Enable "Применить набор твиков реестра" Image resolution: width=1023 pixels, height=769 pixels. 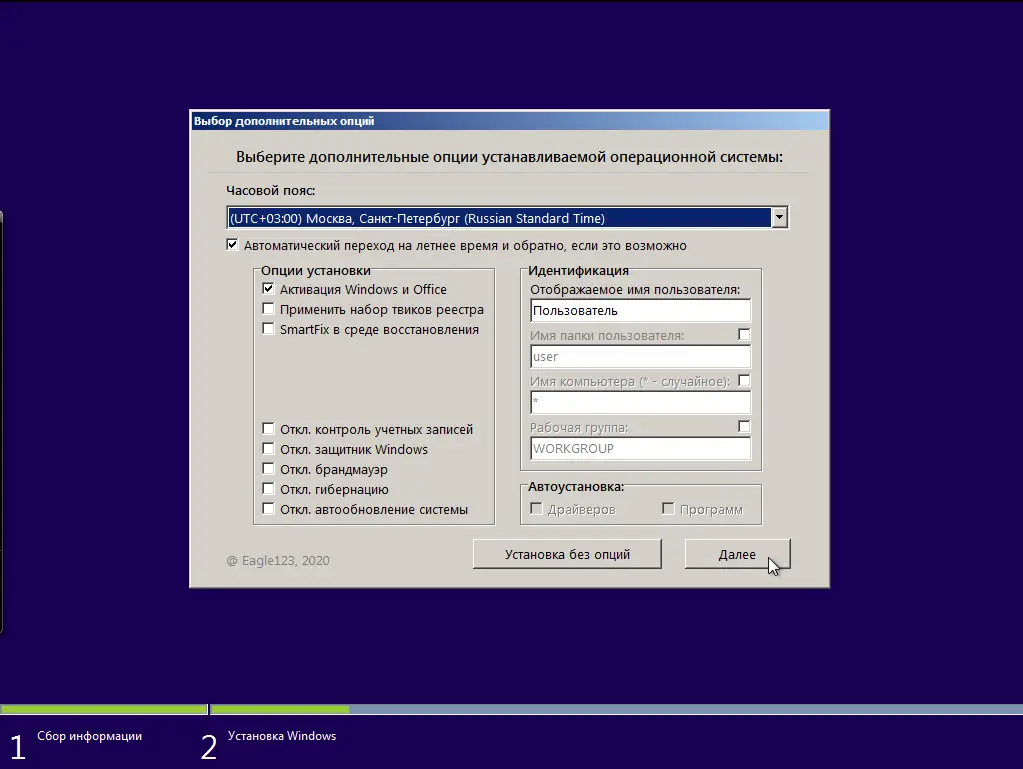click(268, 309)
